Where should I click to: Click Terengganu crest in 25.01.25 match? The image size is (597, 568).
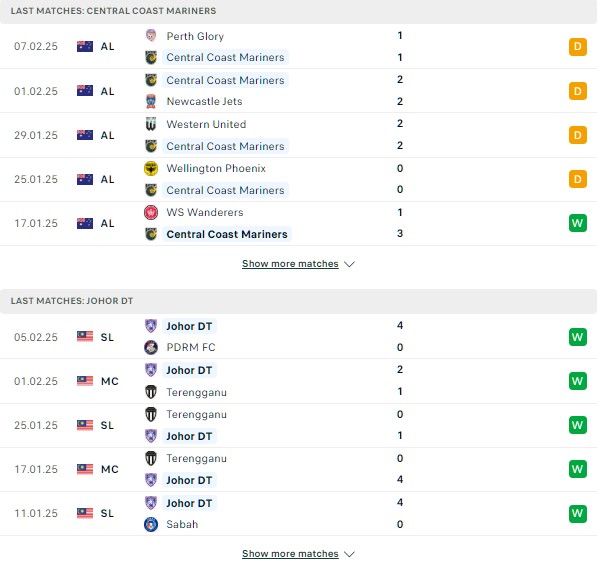point(151,414)
